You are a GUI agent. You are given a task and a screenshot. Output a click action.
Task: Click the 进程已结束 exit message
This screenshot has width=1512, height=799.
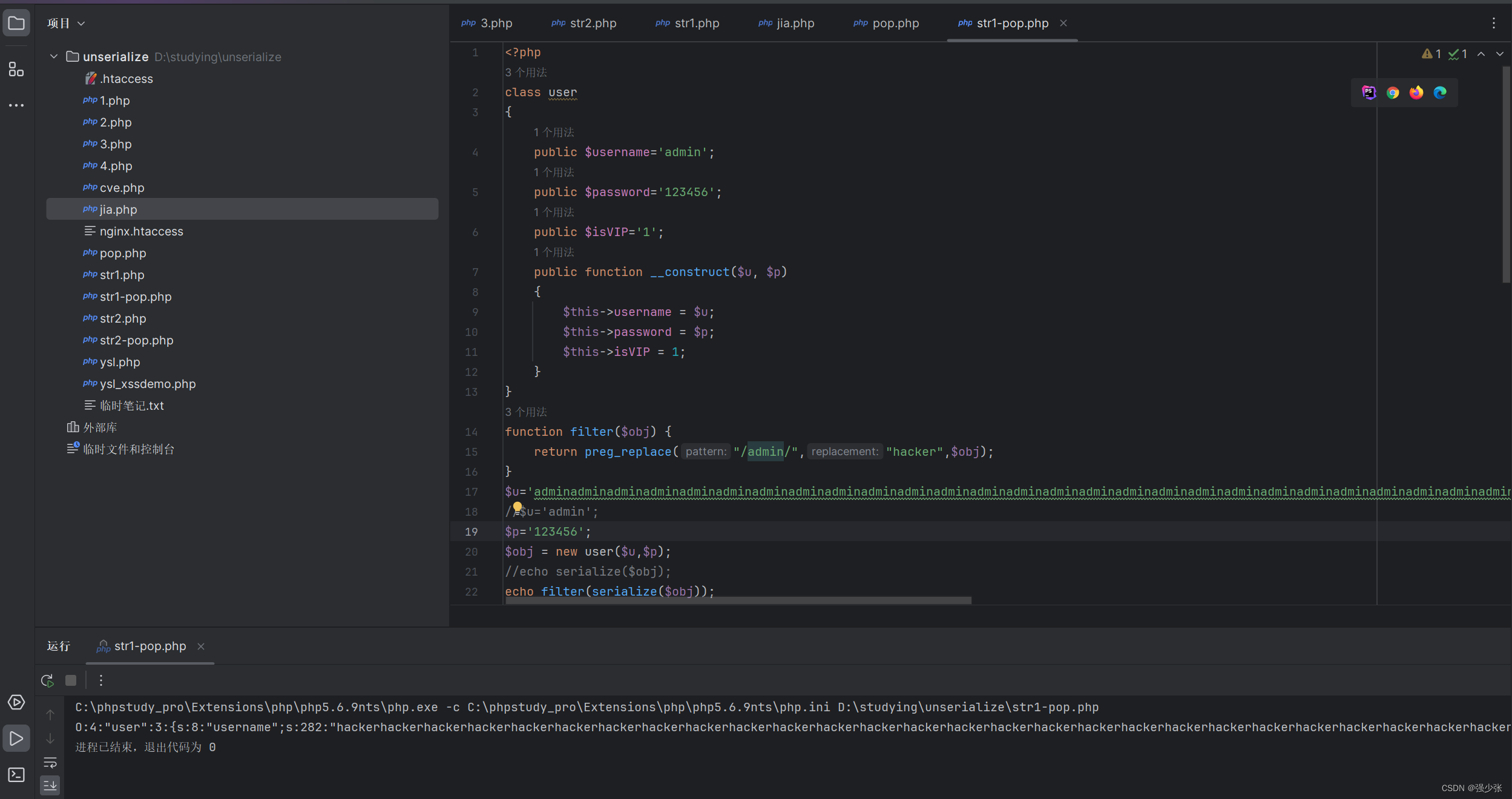[x=145, y=747]
